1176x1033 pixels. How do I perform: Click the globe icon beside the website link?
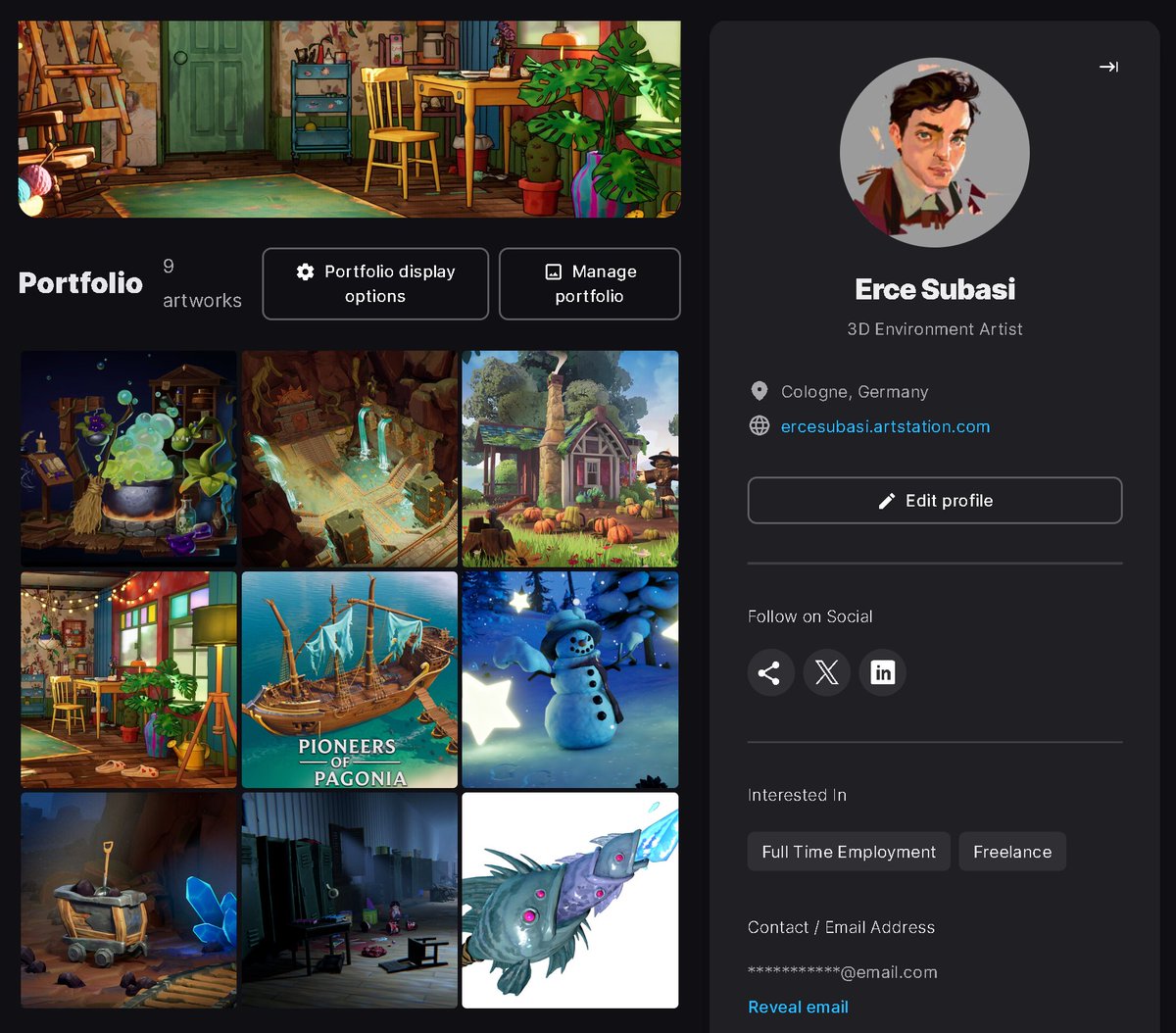(759, 426)
